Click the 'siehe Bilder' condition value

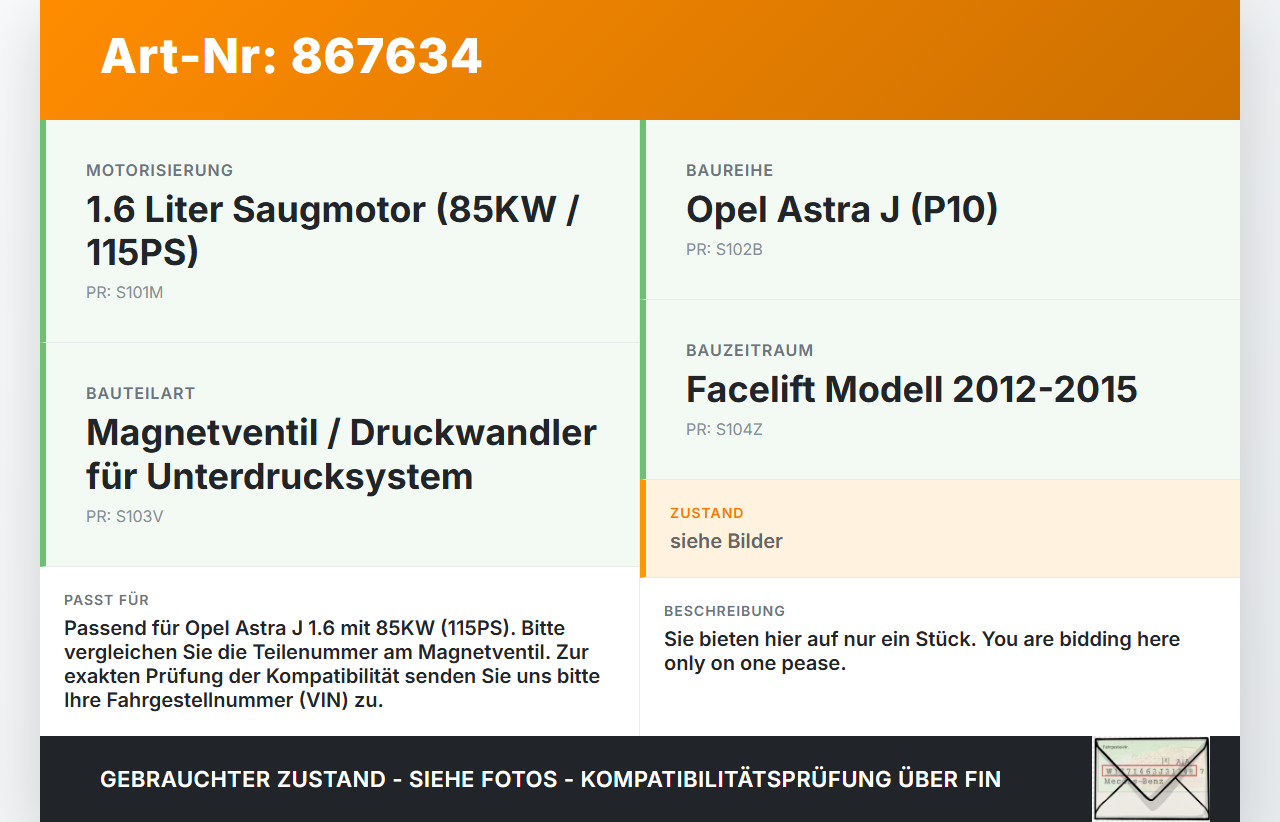[x=726, y=541]
